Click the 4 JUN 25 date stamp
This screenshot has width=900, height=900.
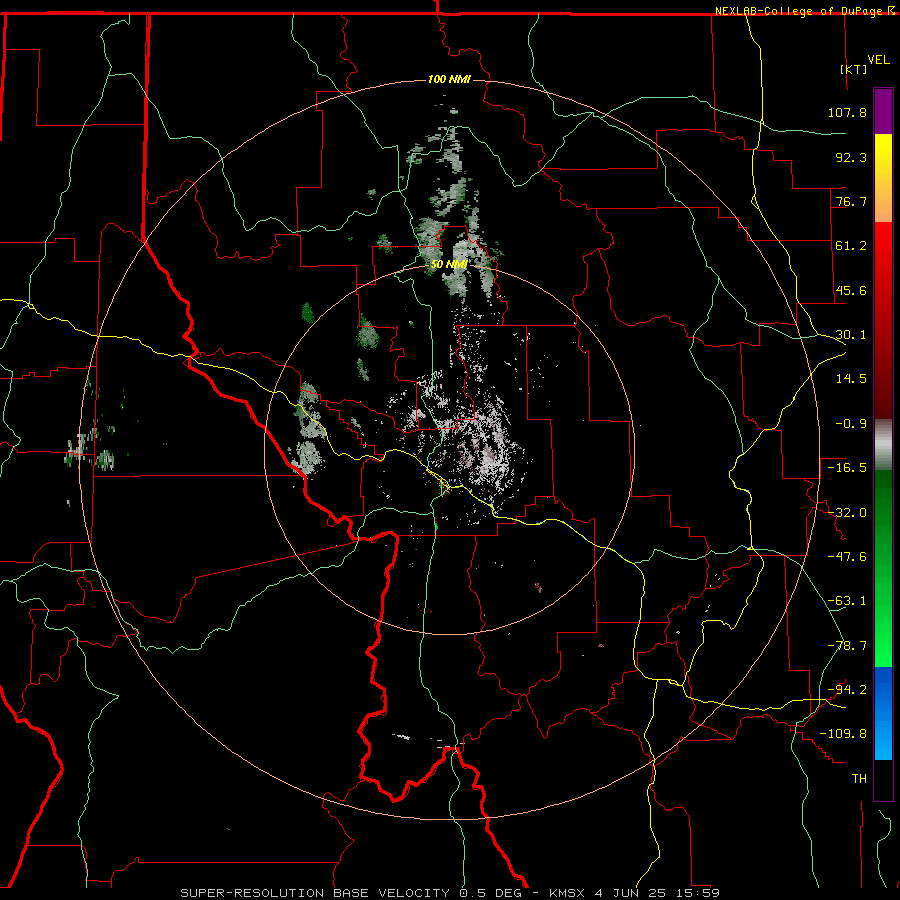[x=630, y=893]
